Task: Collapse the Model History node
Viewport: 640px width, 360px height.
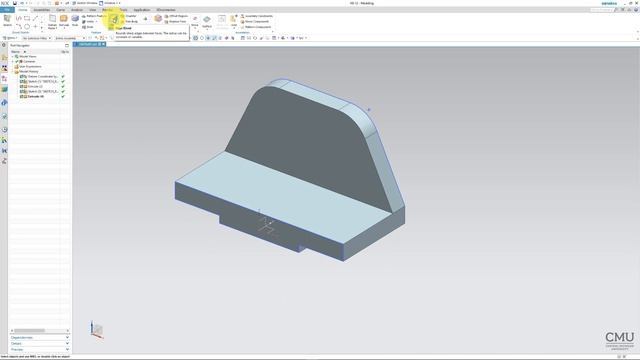Action: tap(12, 71)
